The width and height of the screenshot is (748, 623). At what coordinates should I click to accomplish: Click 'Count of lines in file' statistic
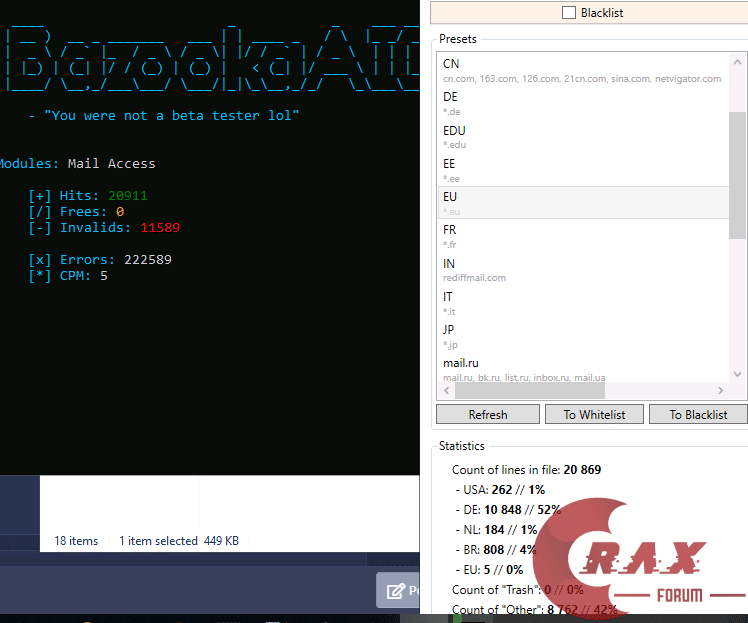coord(526,470)
